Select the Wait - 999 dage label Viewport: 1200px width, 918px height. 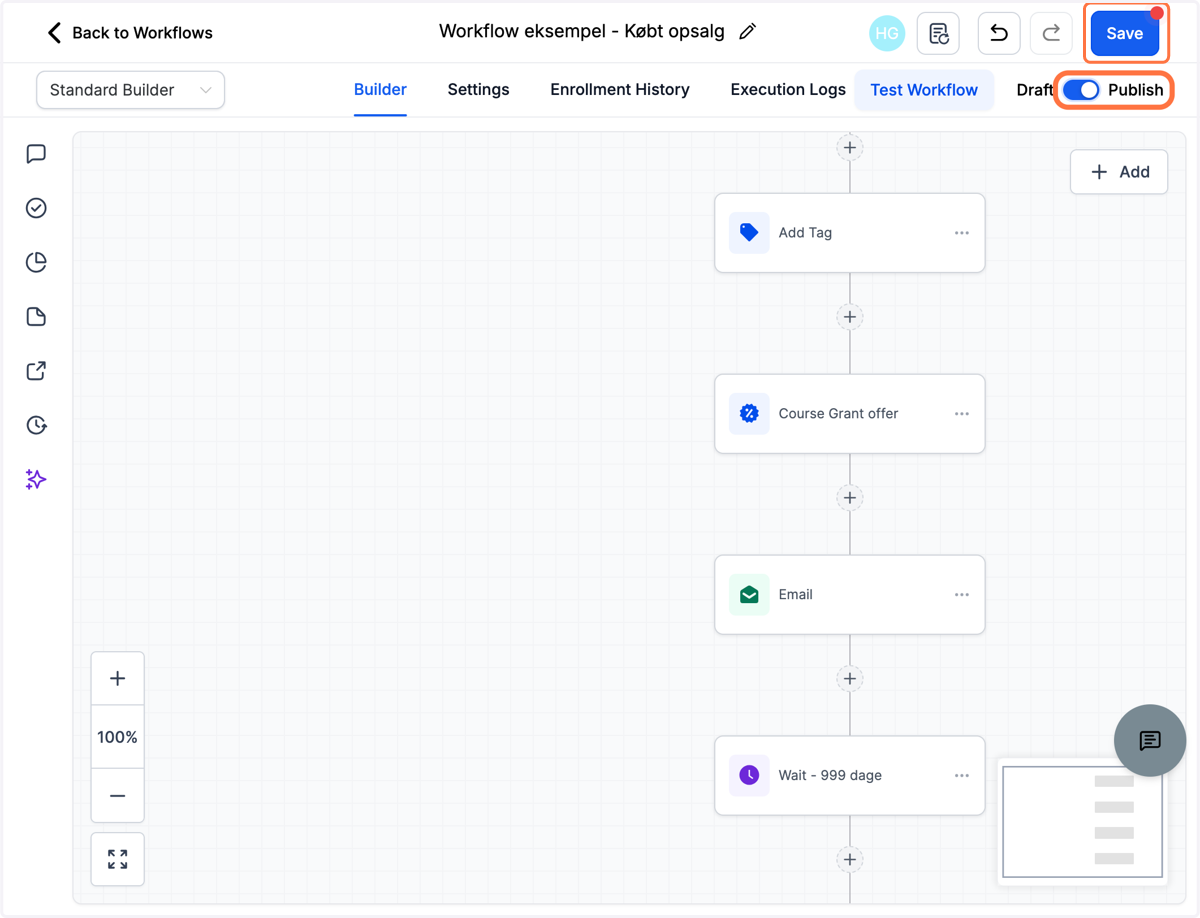[x=830, y=776]
